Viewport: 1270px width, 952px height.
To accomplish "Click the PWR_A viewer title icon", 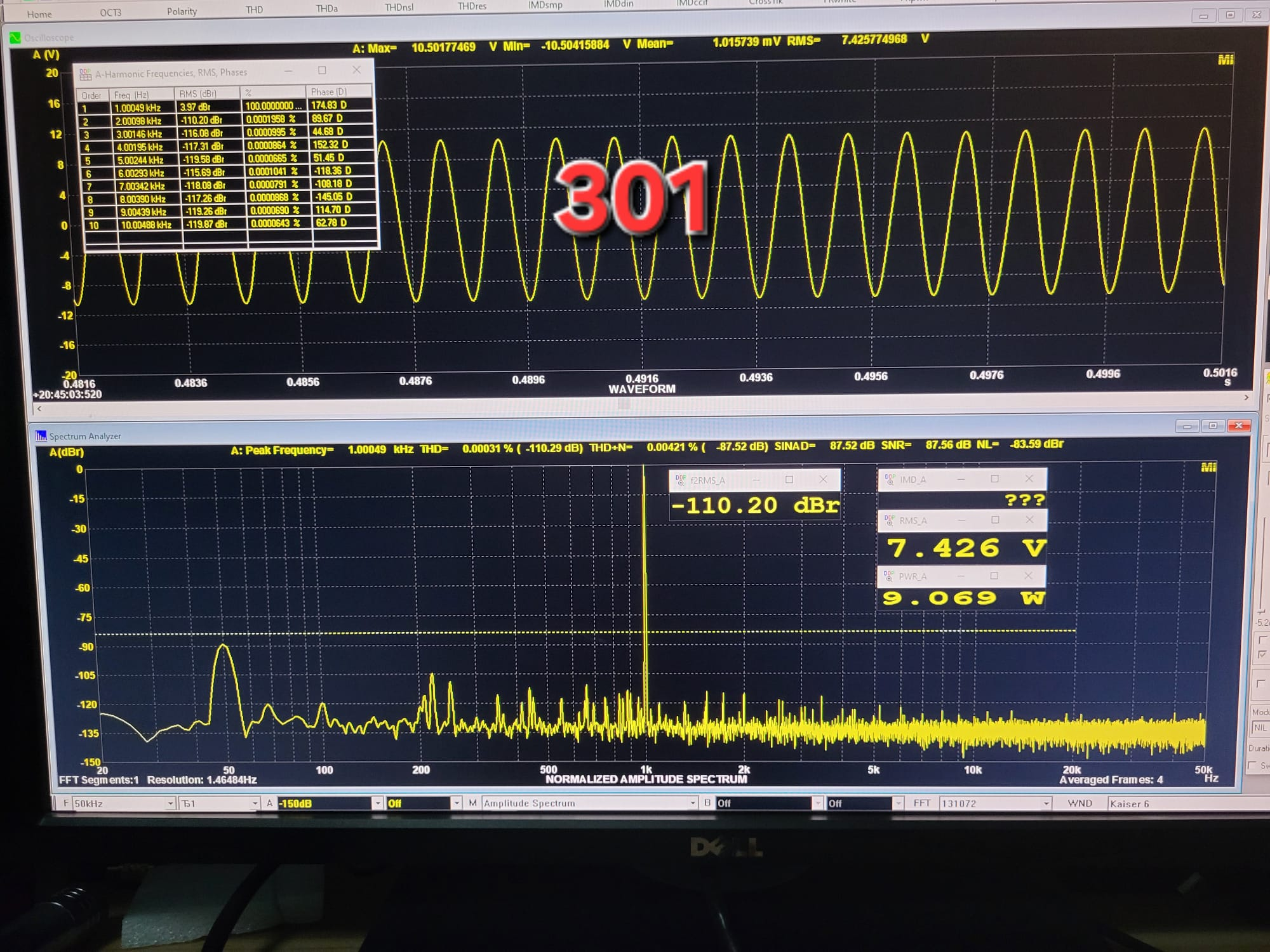I will click(x=889, y=576).
